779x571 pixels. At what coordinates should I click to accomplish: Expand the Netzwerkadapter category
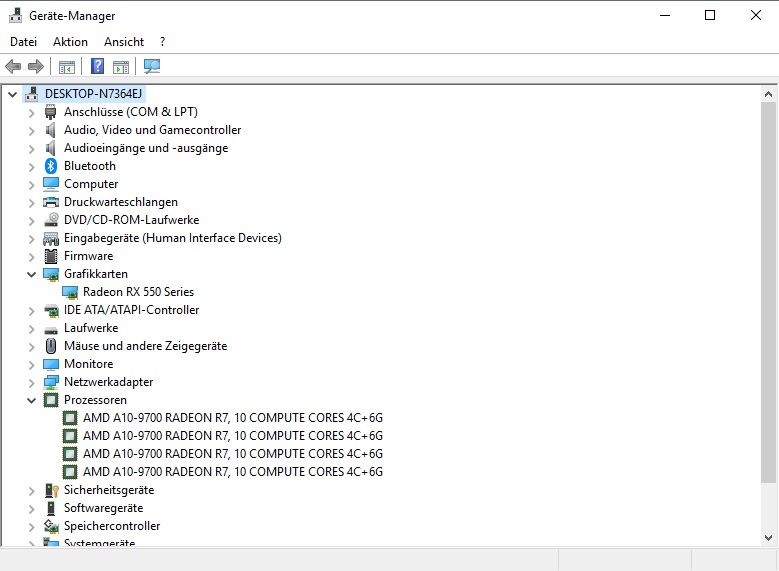(x=31, y=383)
